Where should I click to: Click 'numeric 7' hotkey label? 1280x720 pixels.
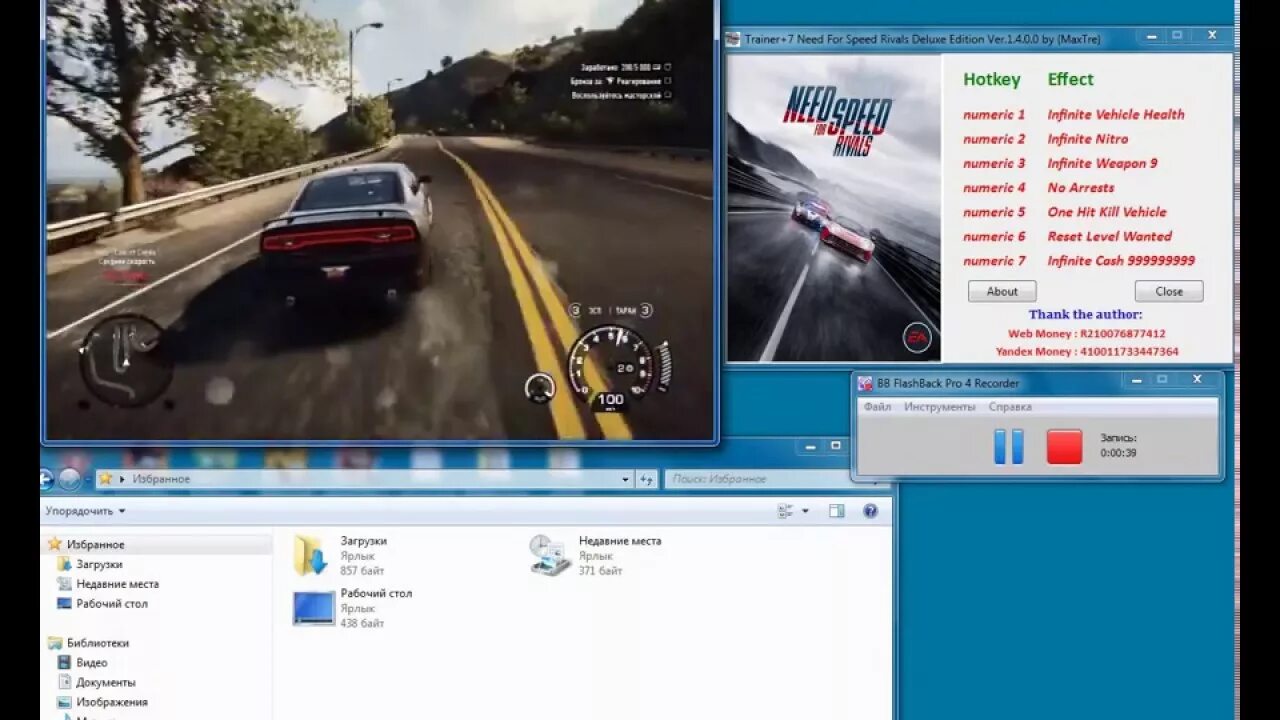994,260
